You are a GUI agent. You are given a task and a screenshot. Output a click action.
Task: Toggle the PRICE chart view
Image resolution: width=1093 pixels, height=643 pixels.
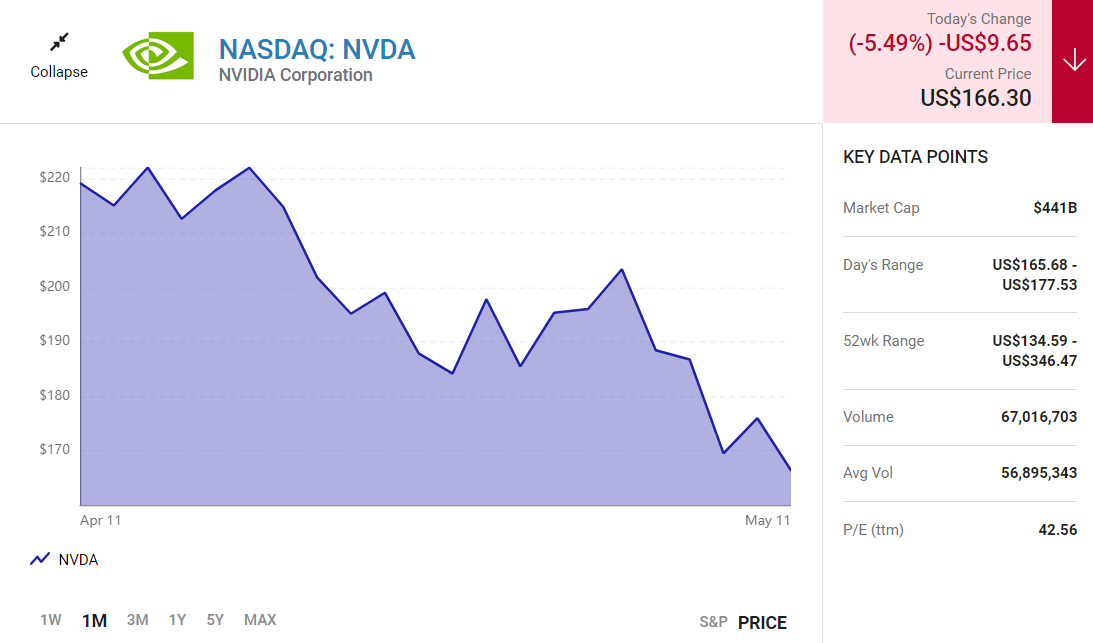(762, 622)
